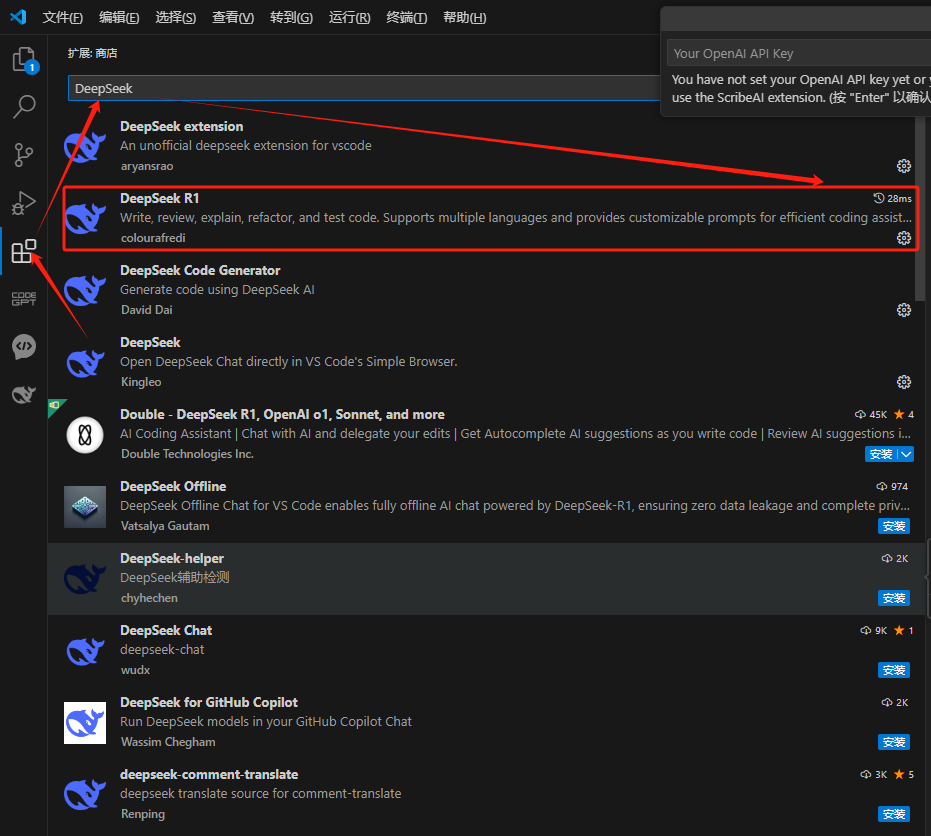The image size is (931, 836).
Task: Select the DeepSeek for GitHub Copilot title
Action: tap(208, 702)
